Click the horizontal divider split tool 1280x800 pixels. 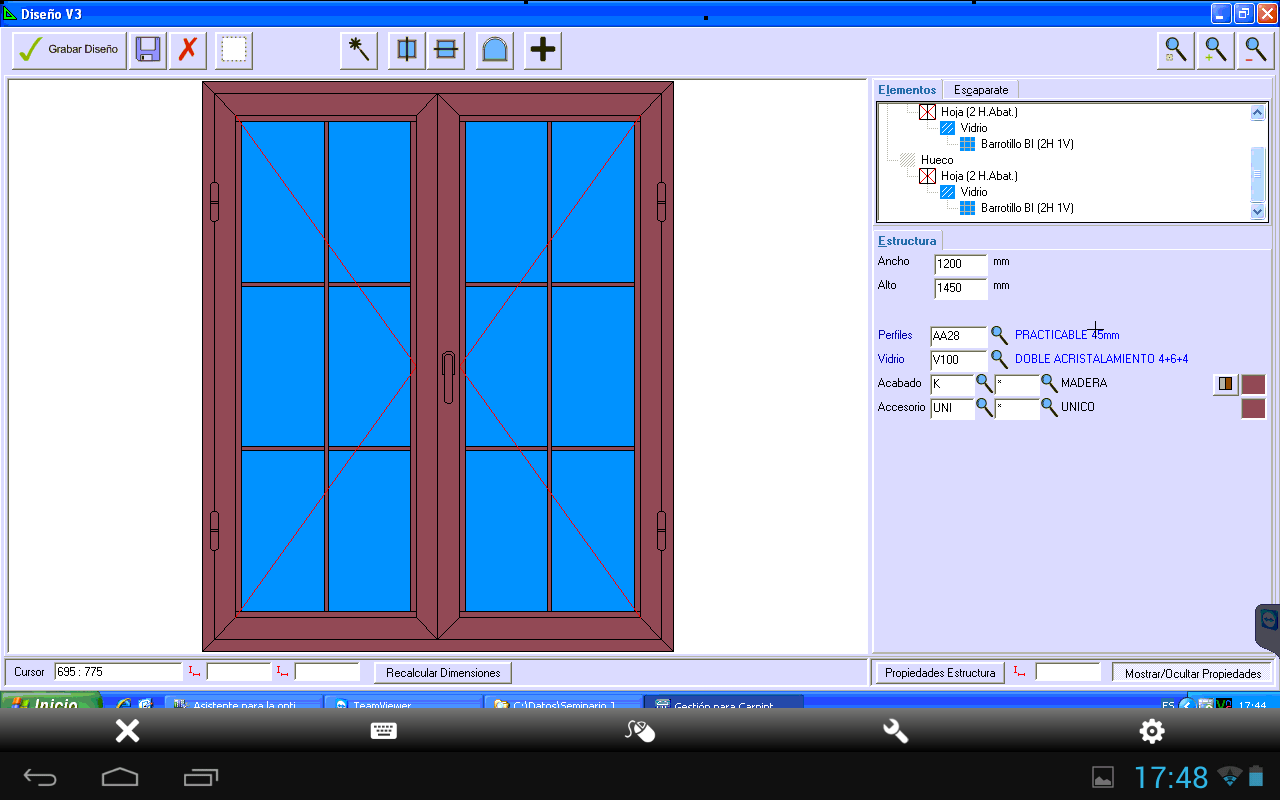pyautogui.click(x=446, y=50)
